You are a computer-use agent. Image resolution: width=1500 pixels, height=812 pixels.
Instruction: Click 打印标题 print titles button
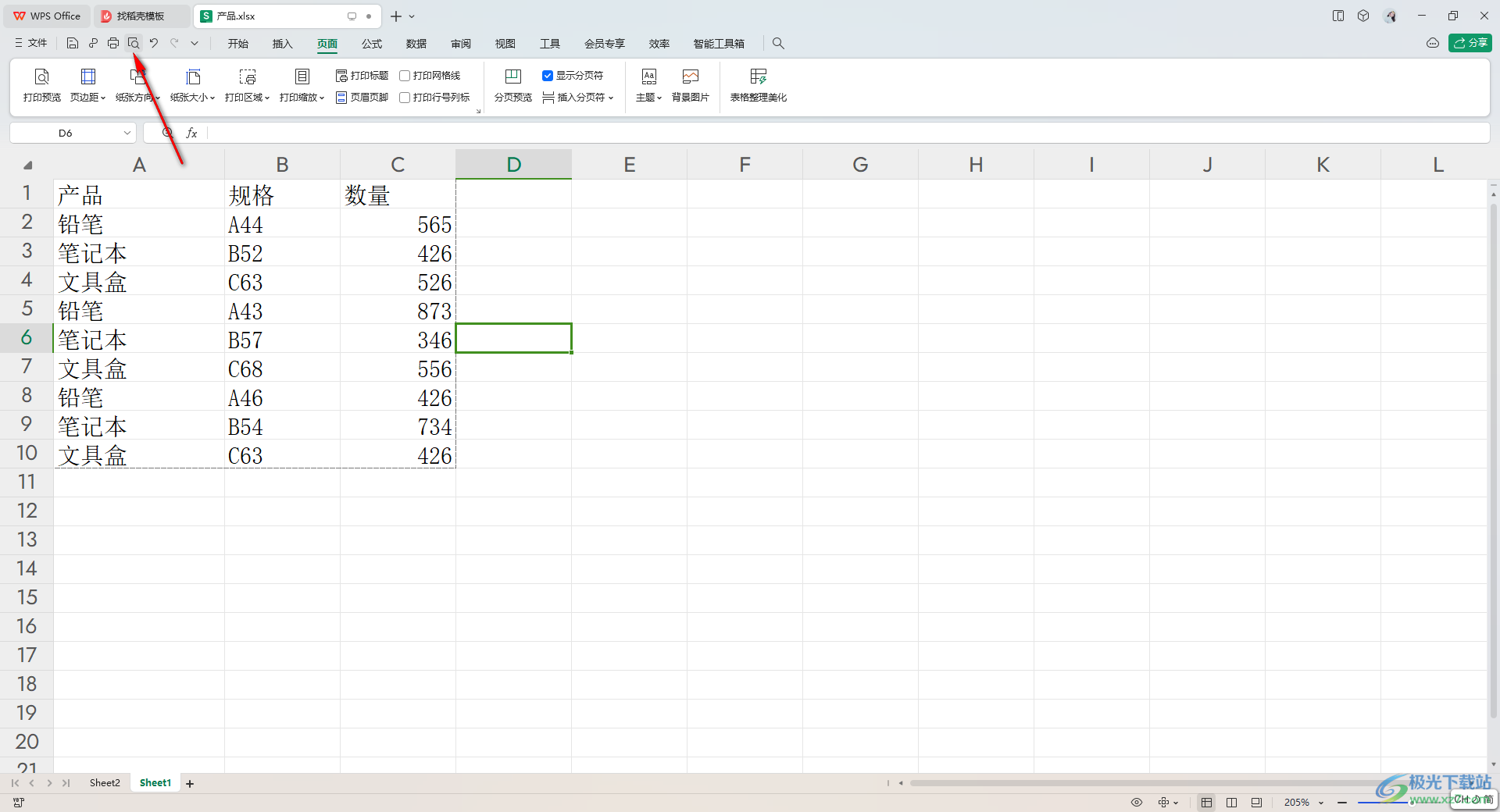362,76
